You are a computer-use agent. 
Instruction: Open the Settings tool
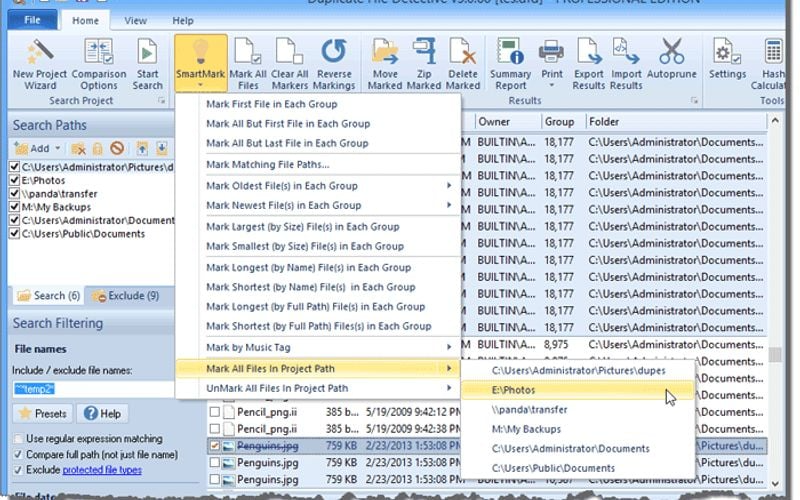727,59
